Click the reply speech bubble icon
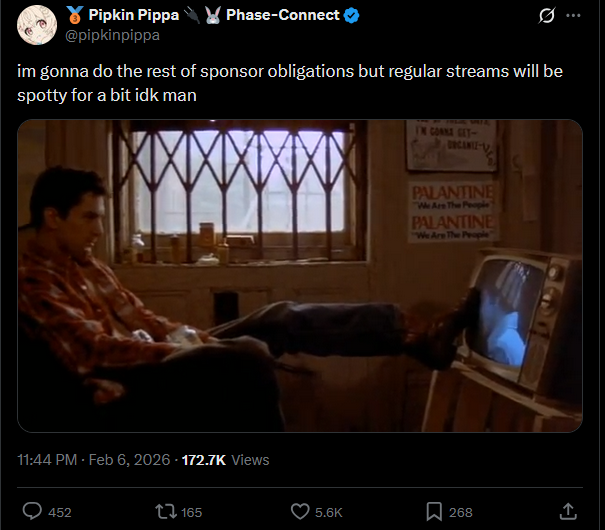 (32, 512)
